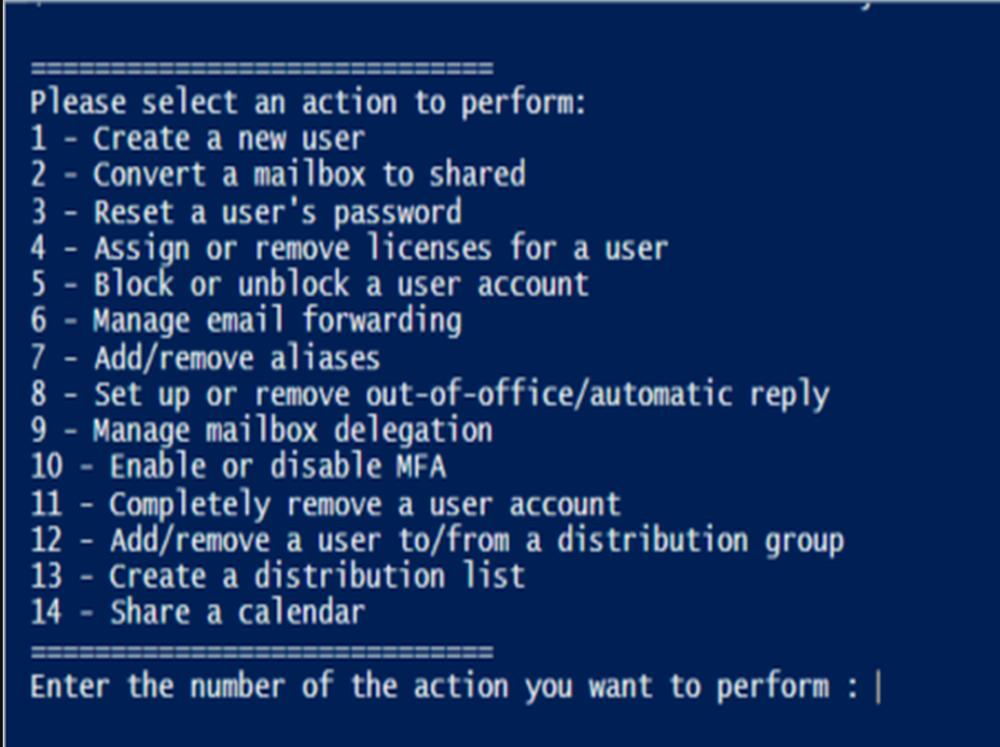Click the 'Add/remove aliases' option line

click(x=205, y=357)
